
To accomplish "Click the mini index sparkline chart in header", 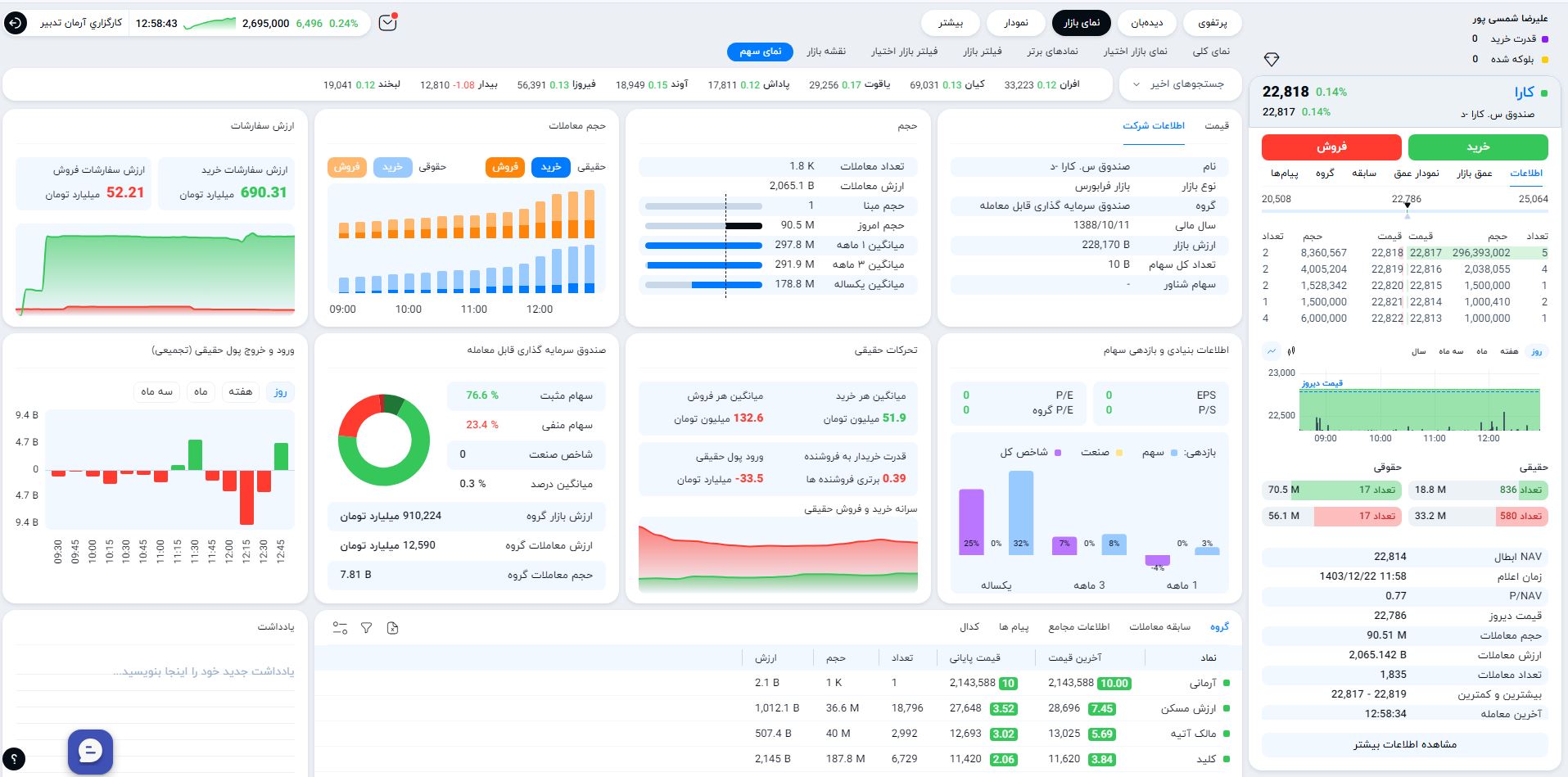I will tap(210, 23).
